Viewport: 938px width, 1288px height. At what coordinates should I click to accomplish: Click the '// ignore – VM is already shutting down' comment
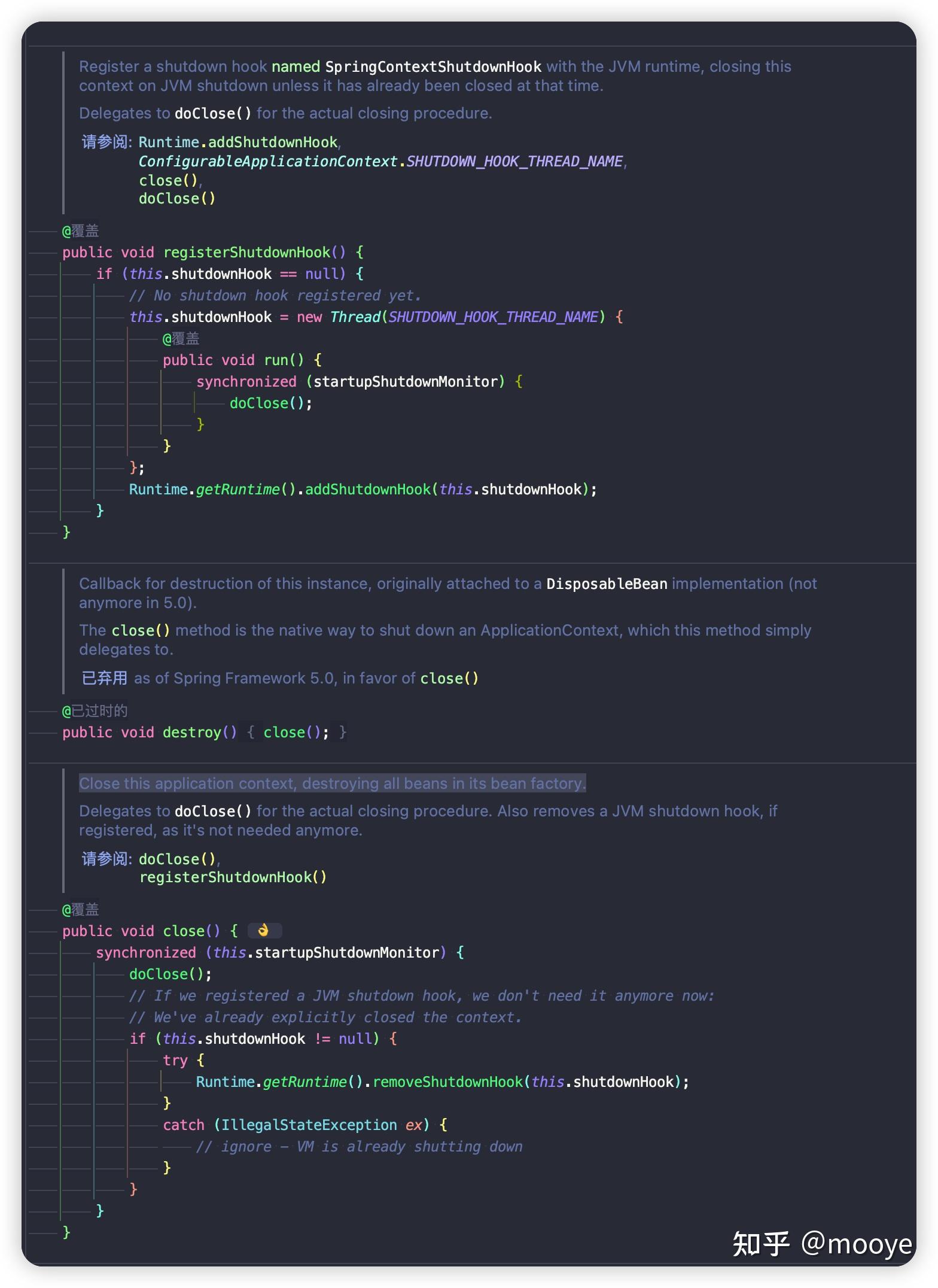pos(360,1146)
